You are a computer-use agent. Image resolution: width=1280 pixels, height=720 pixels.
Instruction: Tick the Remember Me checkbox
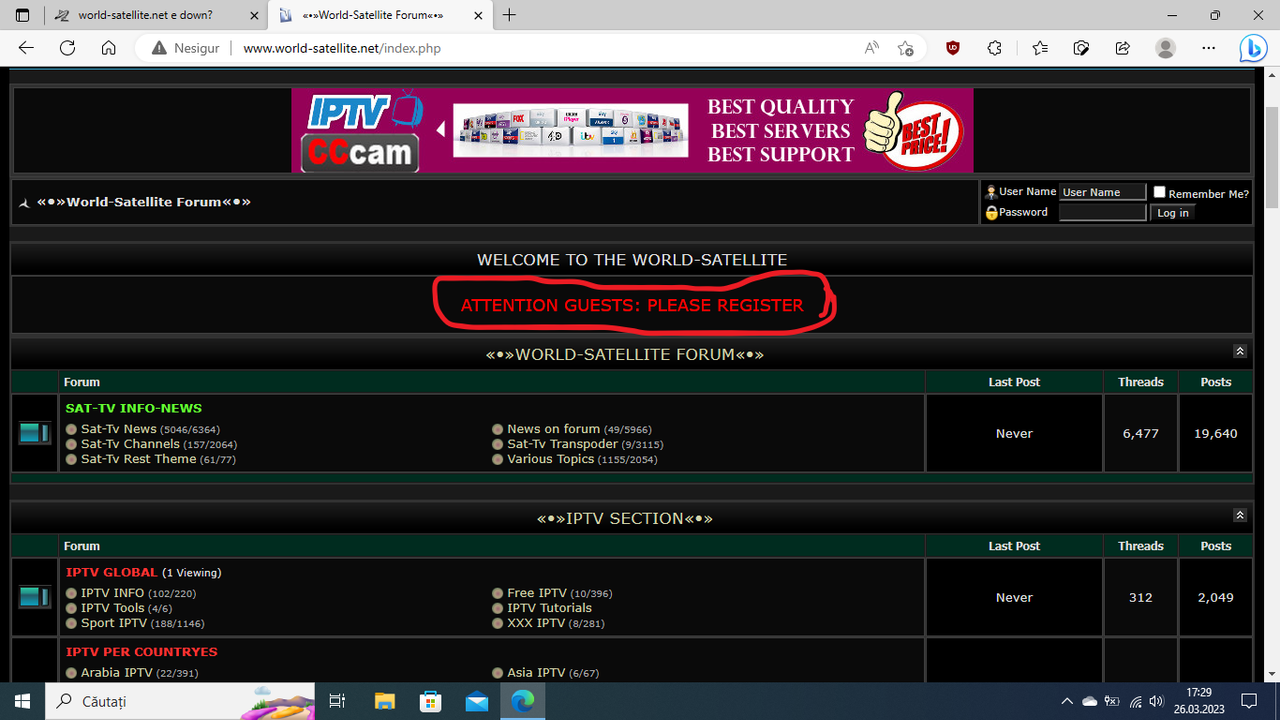pos(1159,192)
